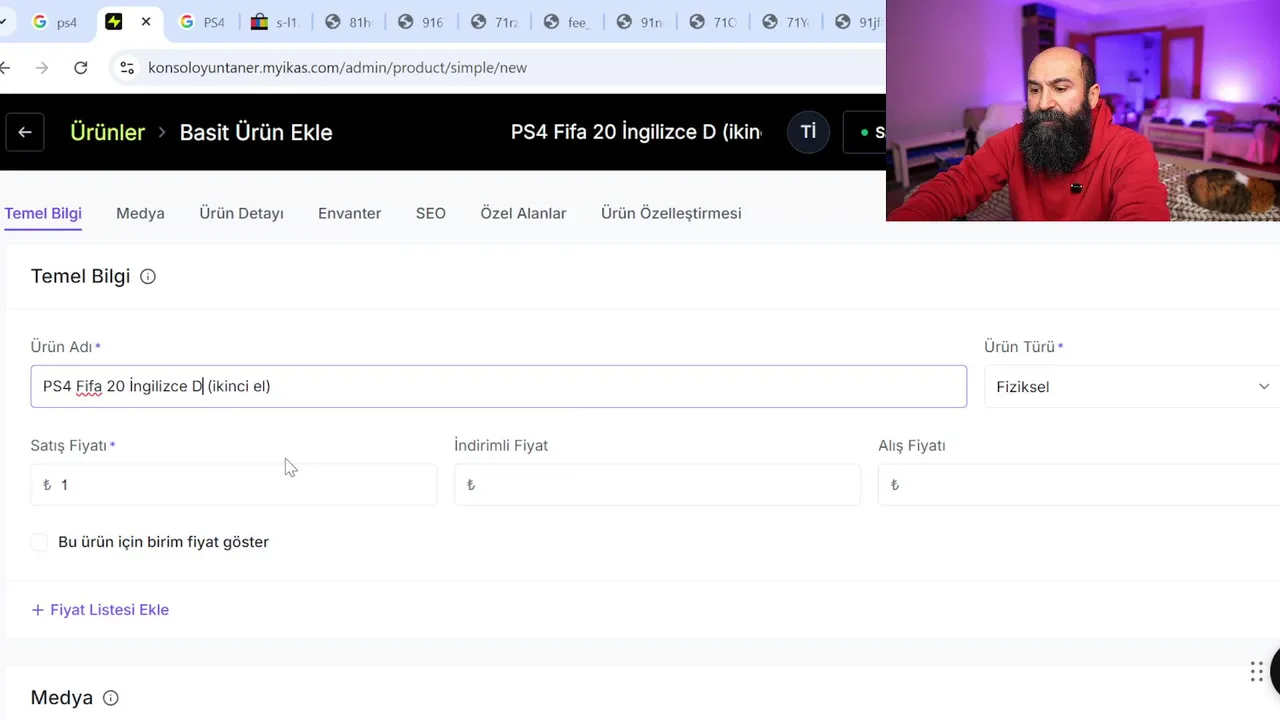Click 'Fiyat Listesi Ekle' link
The height and width of the screenshot is (720, 1280).
[x=100, y=610]
